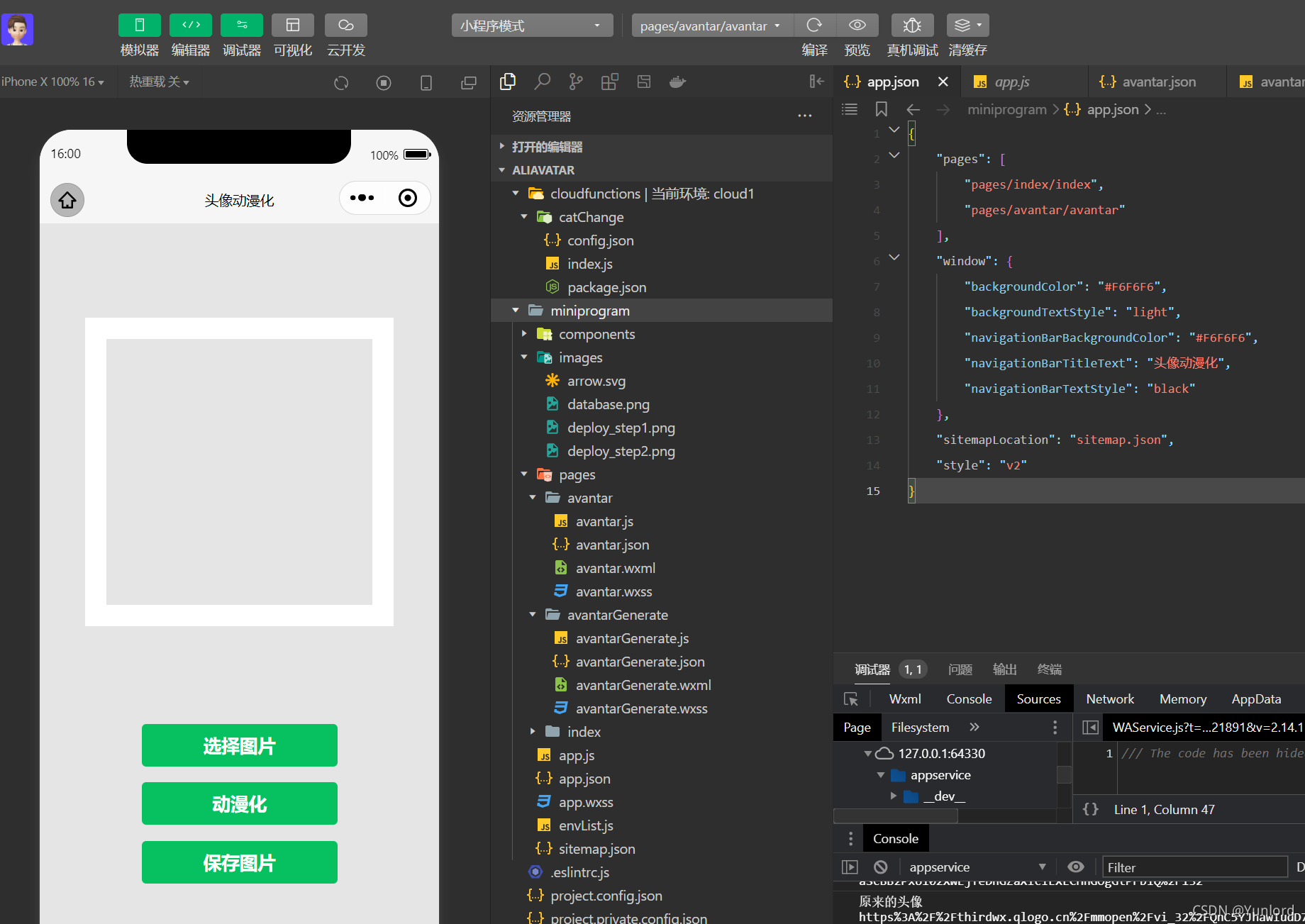This screenshot has width=1305, height=924.
Task: Toggle the editor bookmark icon
Action: 882,109
